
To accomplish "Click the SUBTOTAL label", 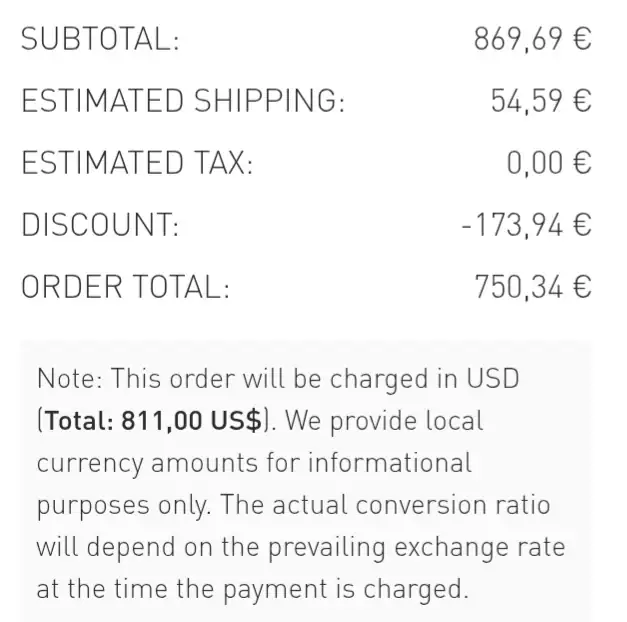I will click(x=100, y=39).
